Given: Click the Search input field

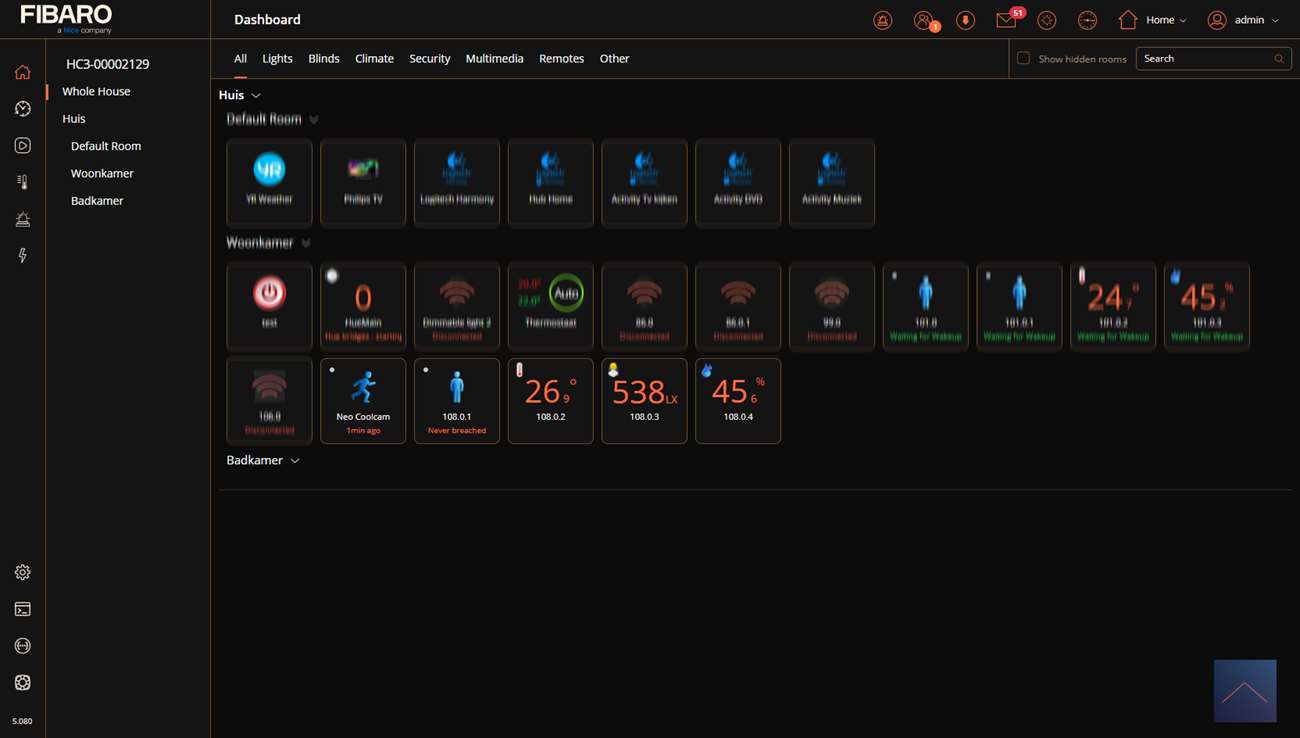Looking at the screenshot, I should click(1205, 59).
